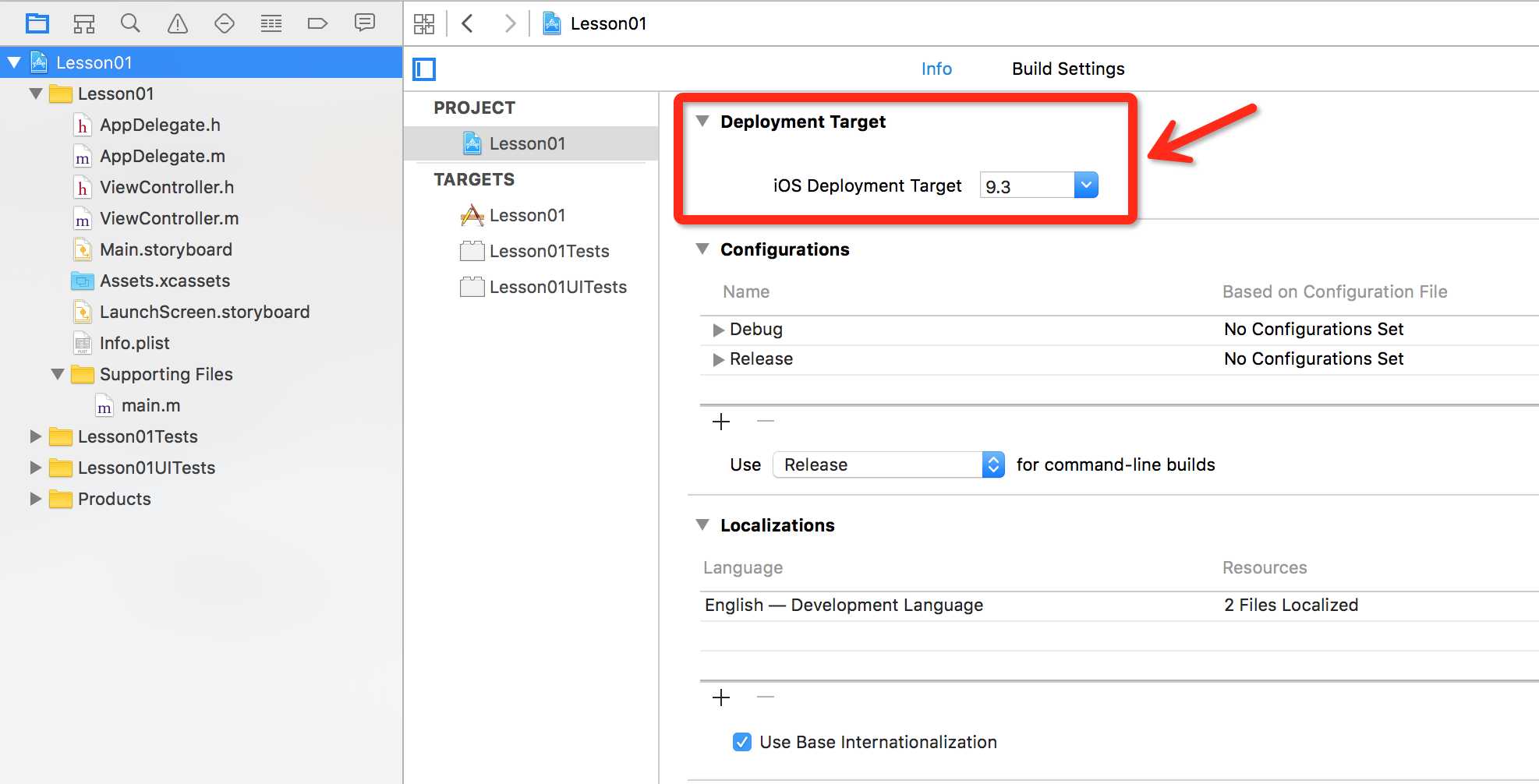Click the Resources column header
This screenshot has height=784, width=1539.
[1265, 567]
